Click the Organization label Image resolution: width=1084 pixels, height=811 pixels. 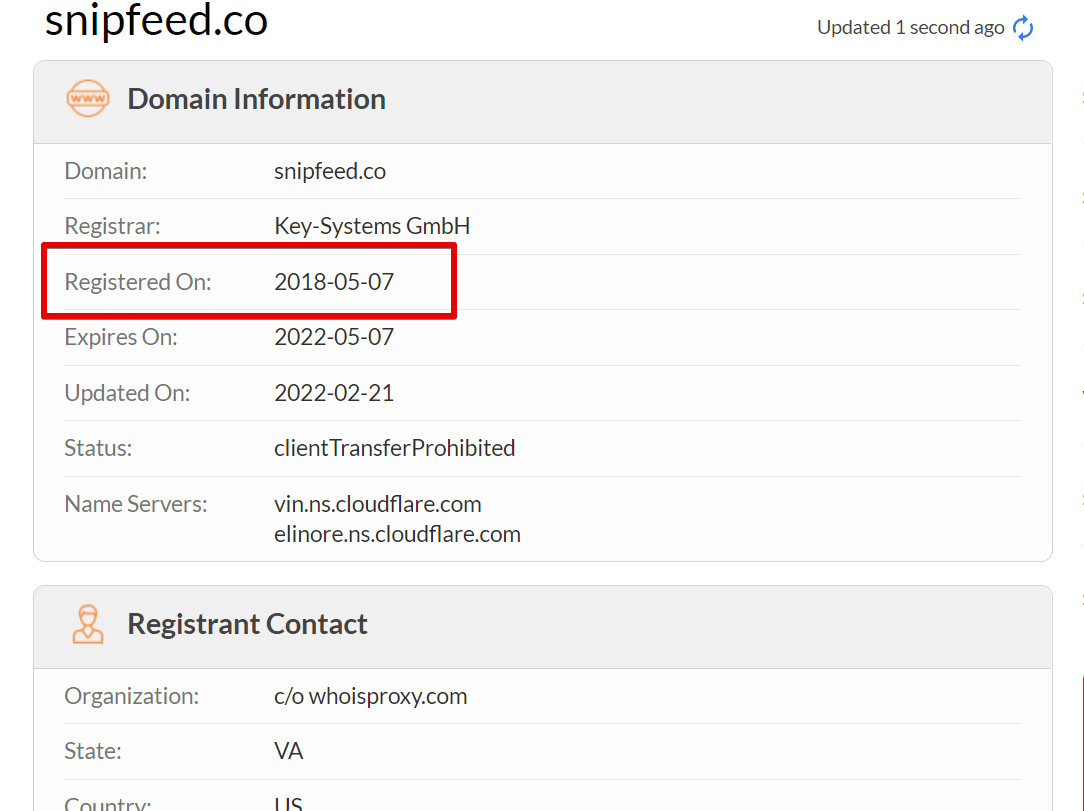pyautogui.click(x=131, y=696)
